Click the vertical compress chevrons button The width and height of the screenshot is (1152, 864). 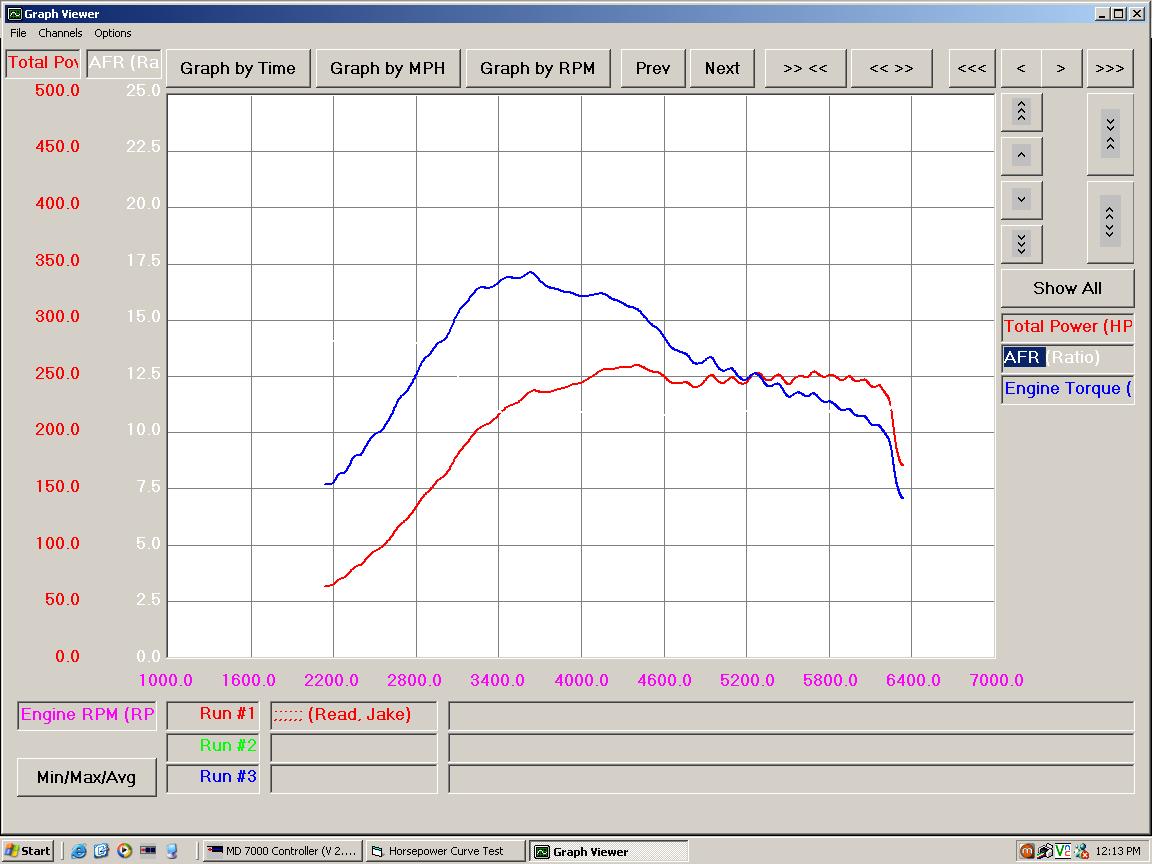(1110, 134)
